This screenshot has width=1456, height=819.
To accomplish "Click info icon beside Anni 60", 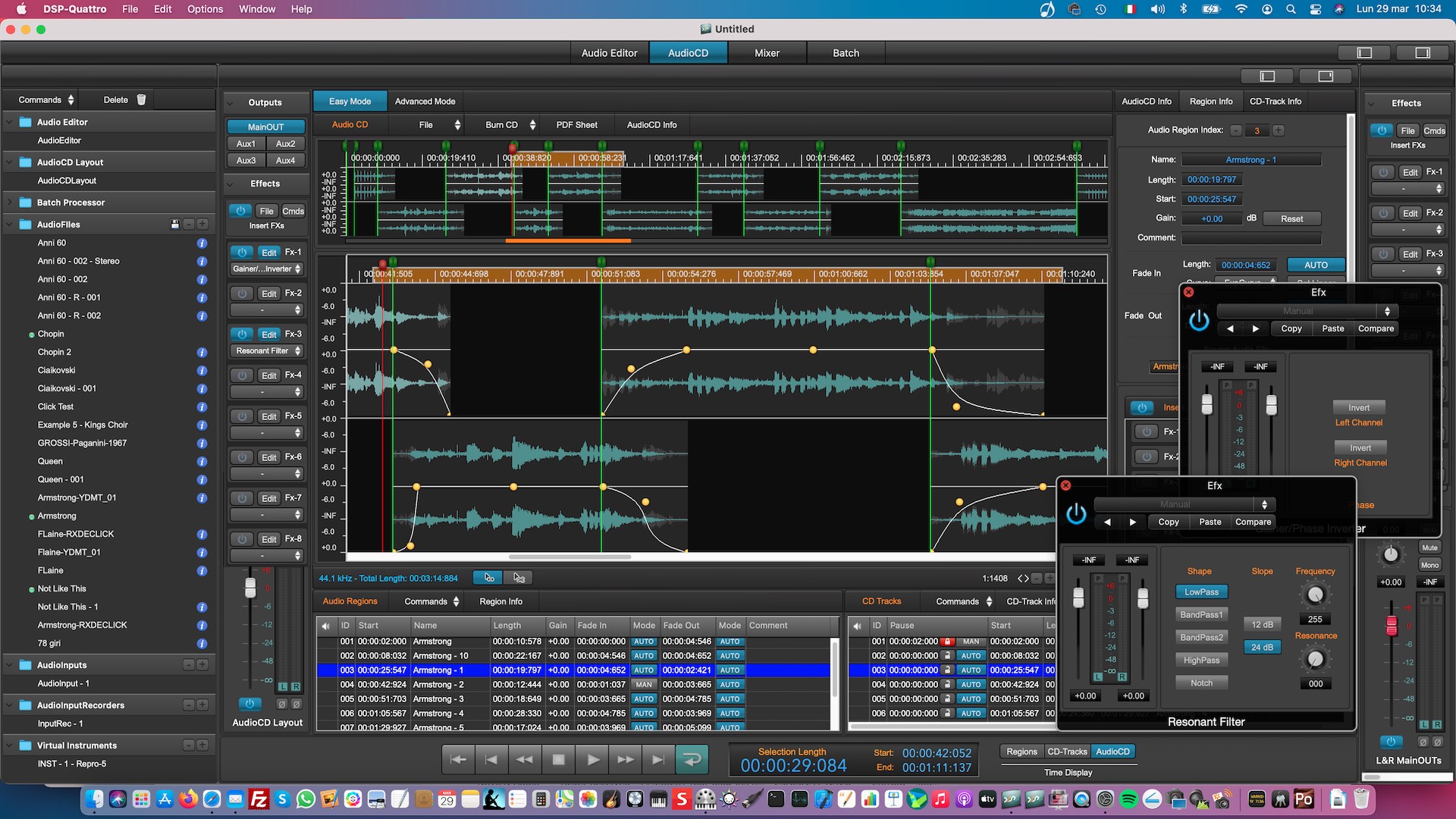I will click(x=202, y=243).
